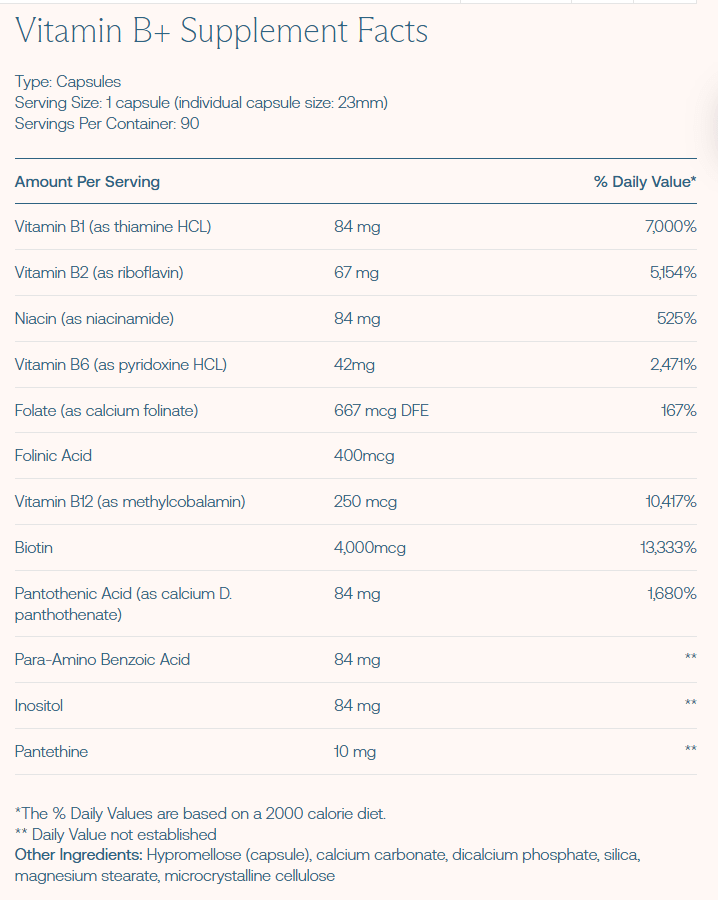Click the Vitamin B12 methylcobalamin label
Image resolution: width=718 pixels, height=900 pixels.
point(130,502)
